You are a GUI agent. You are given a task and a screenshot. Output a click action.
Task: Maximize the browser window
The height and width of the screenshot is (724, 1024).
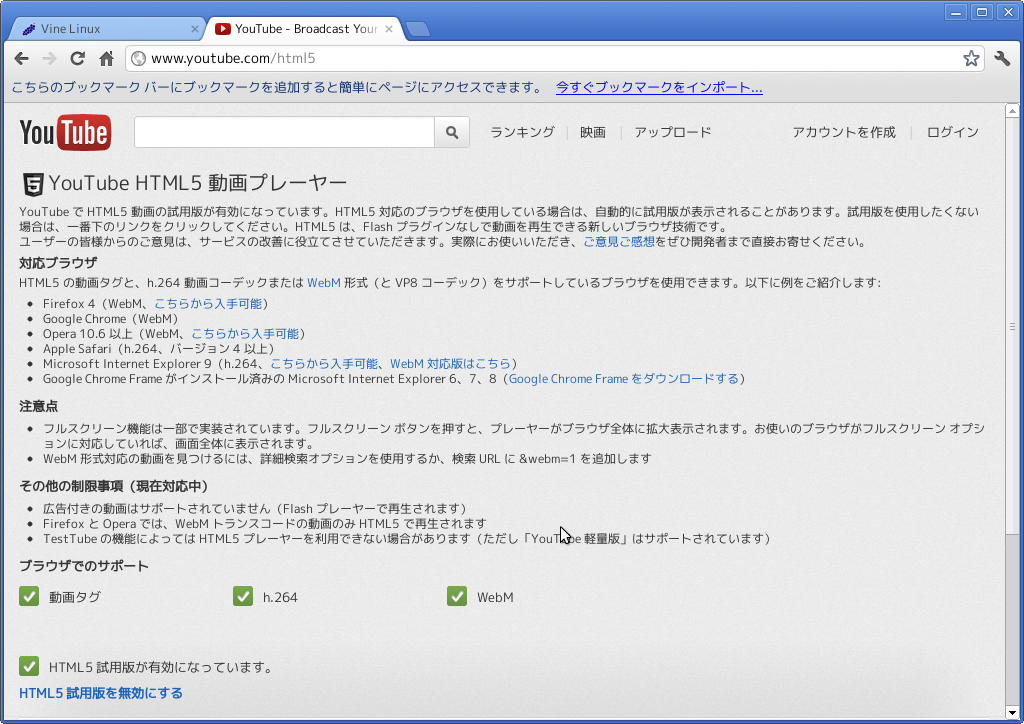pos(982,12)
